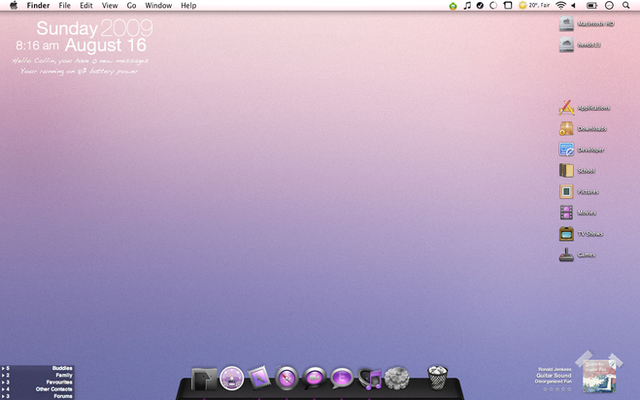Open the Help menu
Image resolution: width=640 pixels, height=400 pixels.
(189, 5)
